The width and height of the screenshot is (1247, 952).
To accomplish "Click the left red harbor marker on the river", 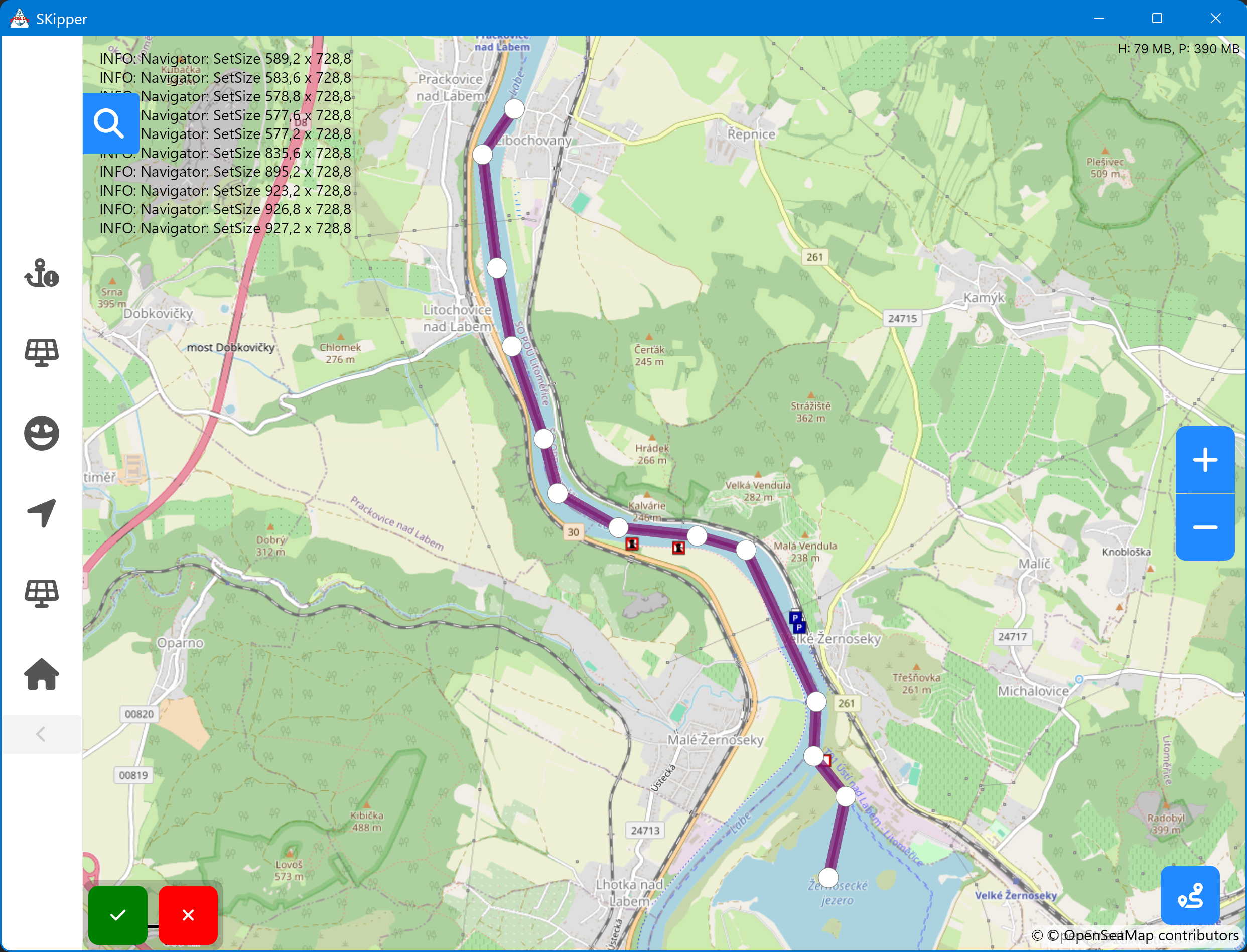I will pyautogui.click(x=632, y=544).
